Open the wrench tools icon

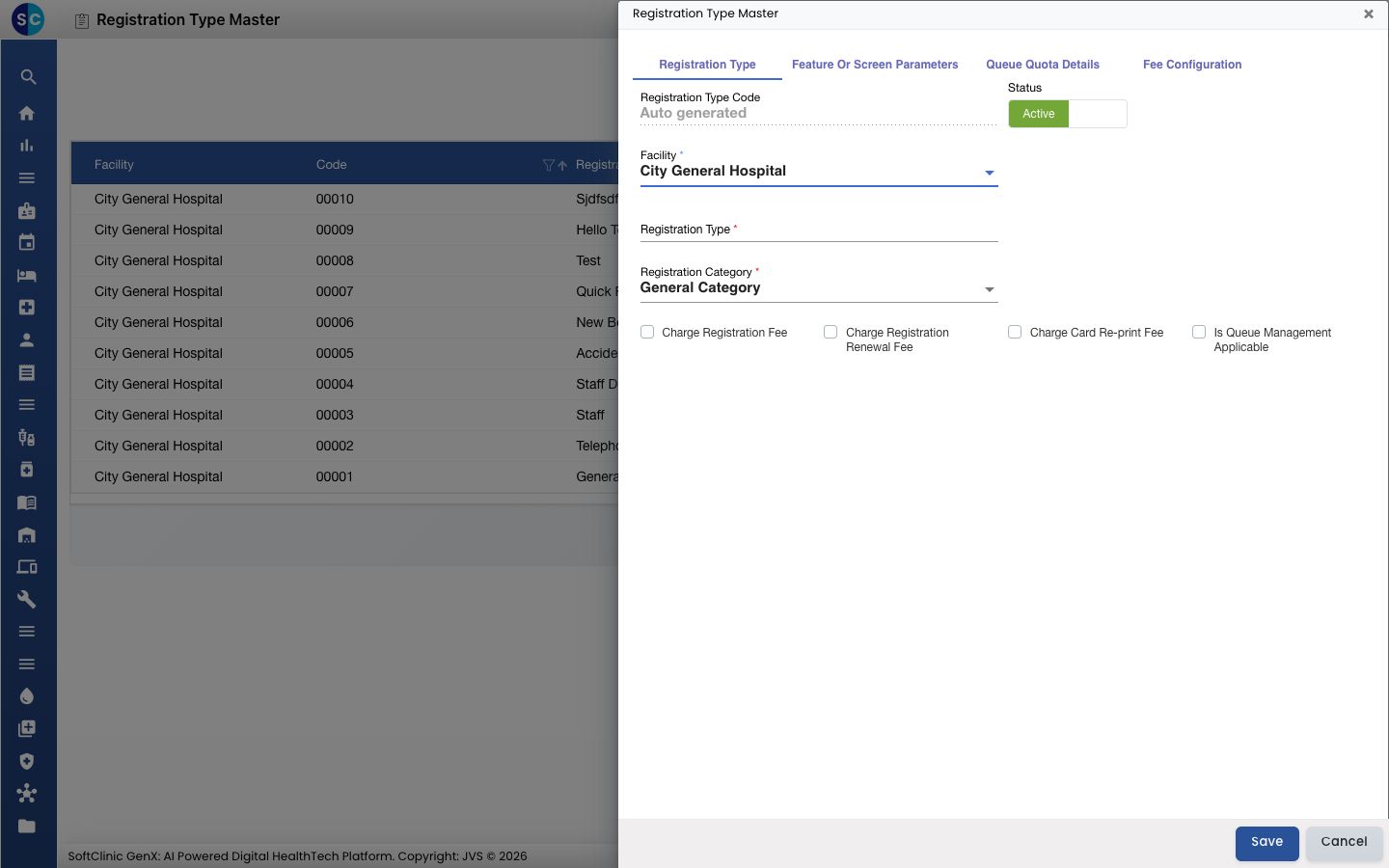coord(27,599)
